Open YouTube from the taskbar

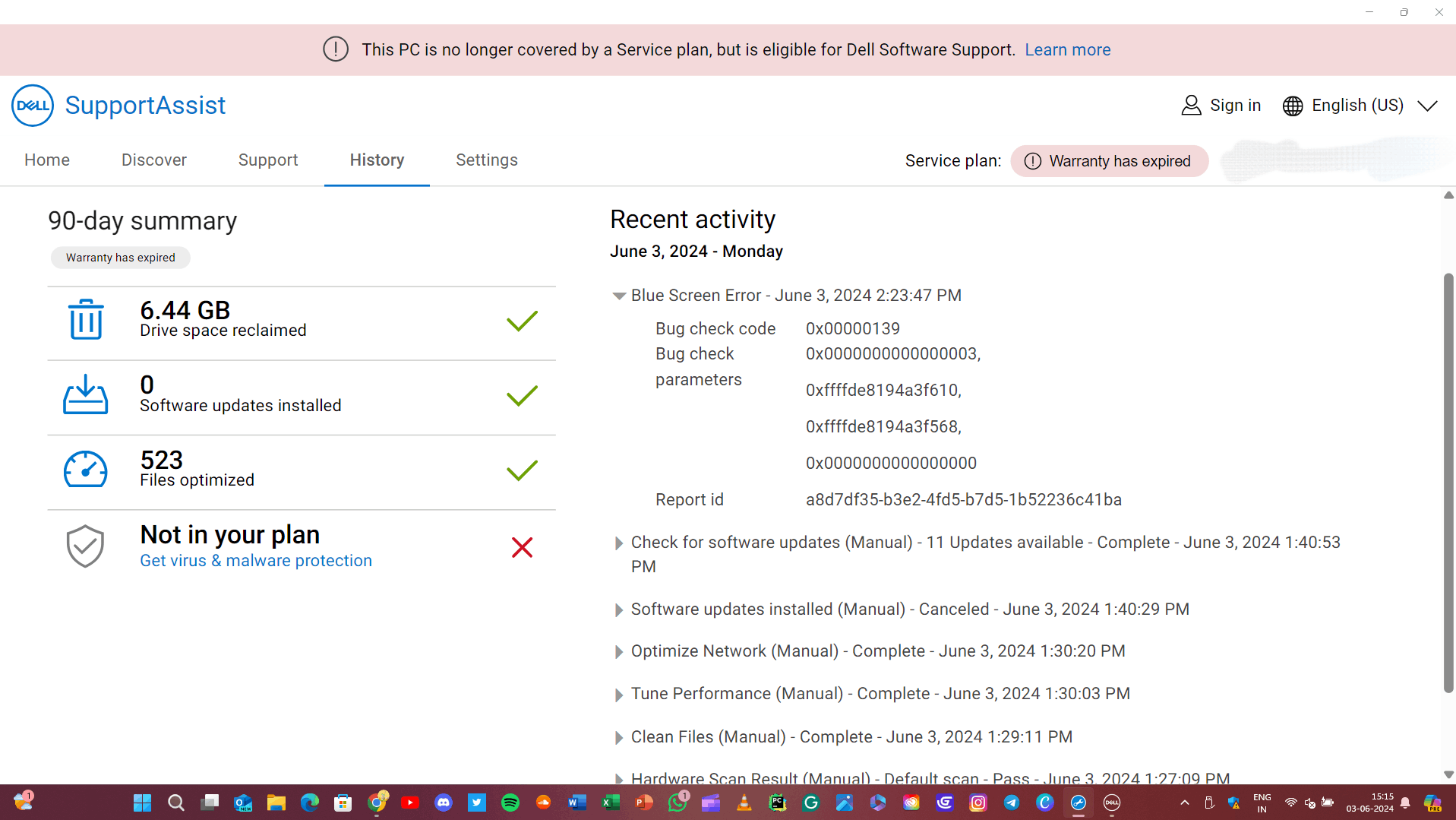coord(410,803)
